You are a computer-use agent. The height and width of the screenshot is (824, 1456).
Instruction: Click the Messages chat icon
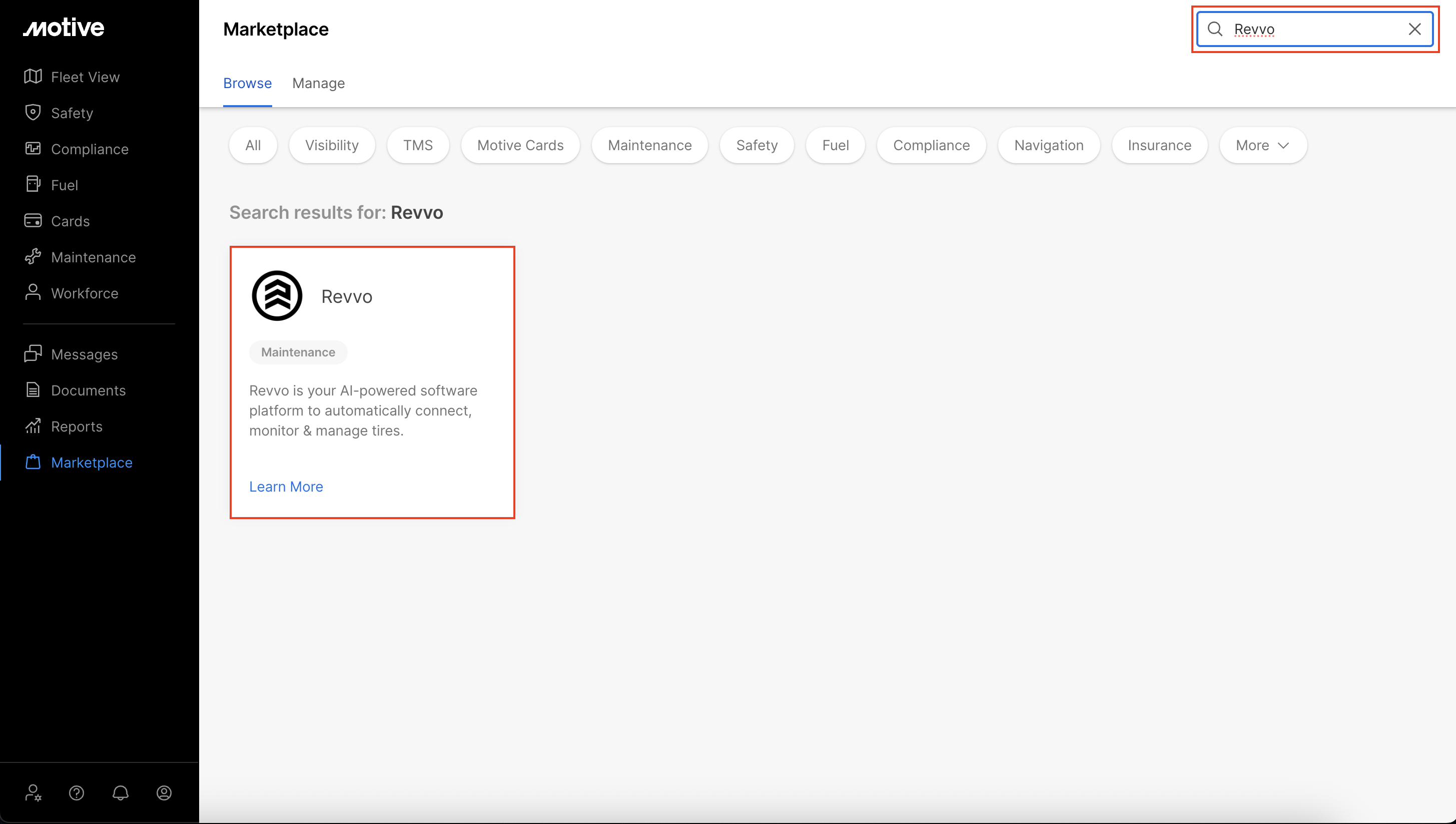pos(33,354)
